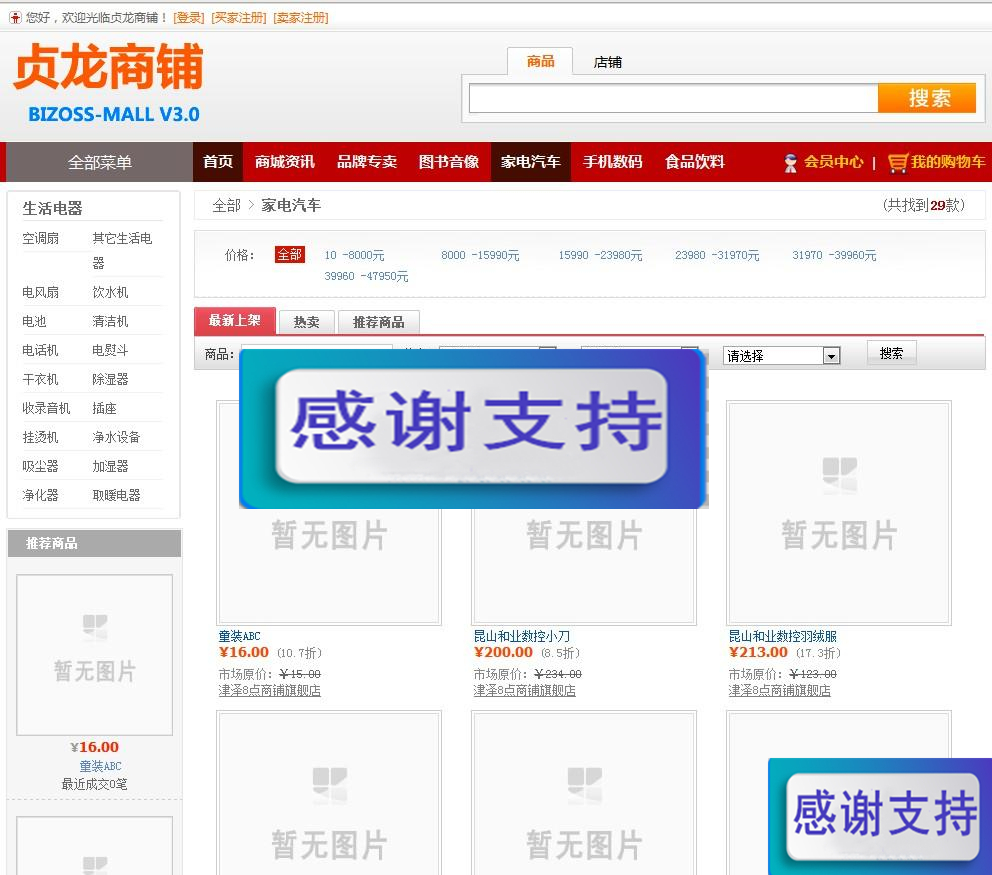The width and height of the screenshot is (992, 875).
Task: Open the 商城资讯 navigation item
Action: click(285, 162)
